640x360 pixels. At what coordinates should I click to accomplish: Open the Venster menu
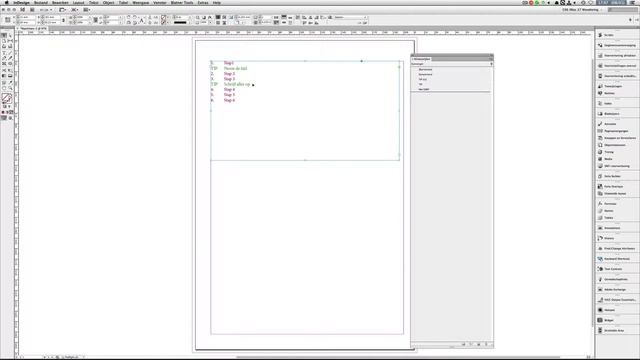tap(160, 3)
